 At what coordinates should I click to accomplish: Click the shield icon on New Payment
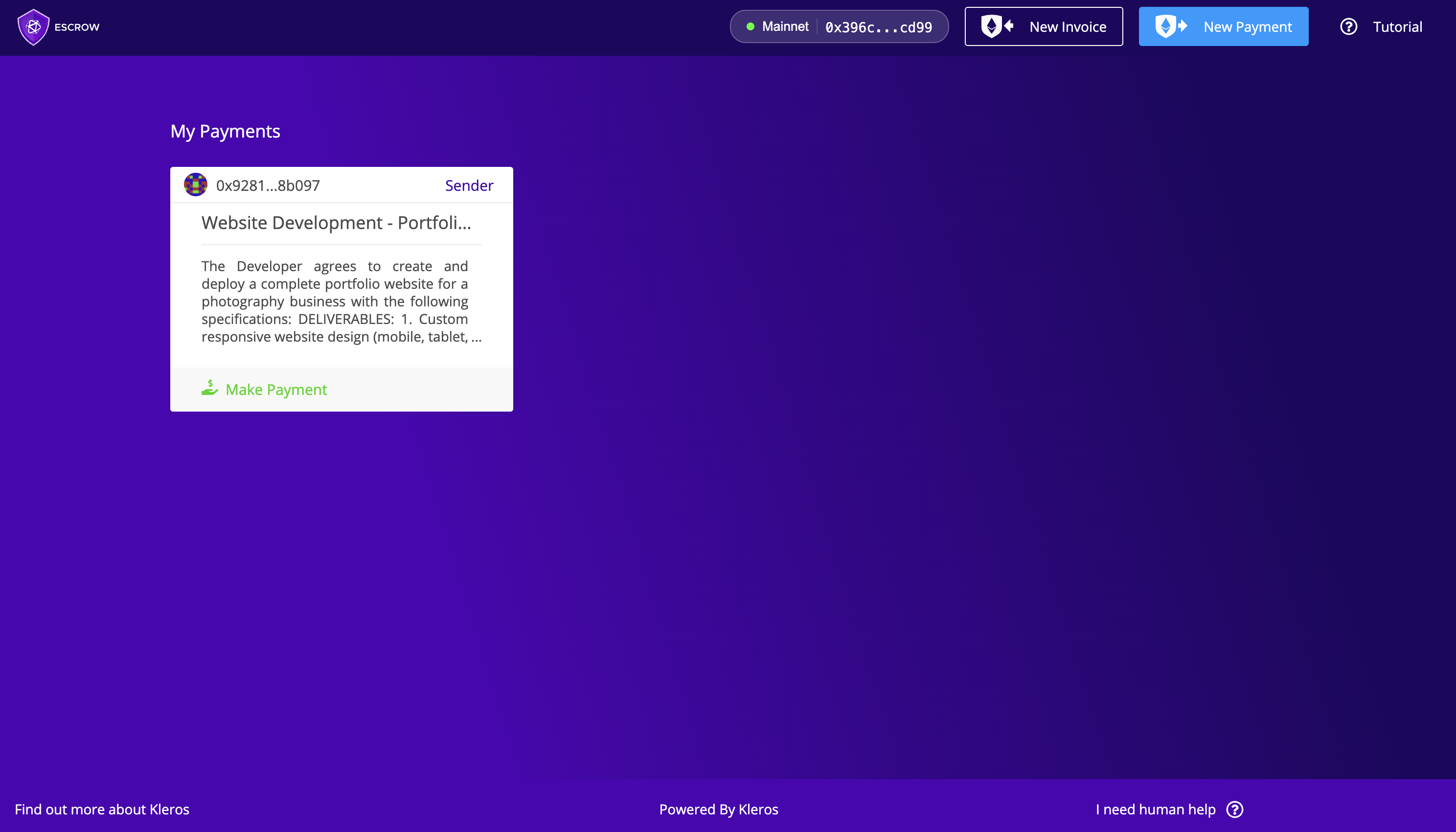click(1171, 26)
